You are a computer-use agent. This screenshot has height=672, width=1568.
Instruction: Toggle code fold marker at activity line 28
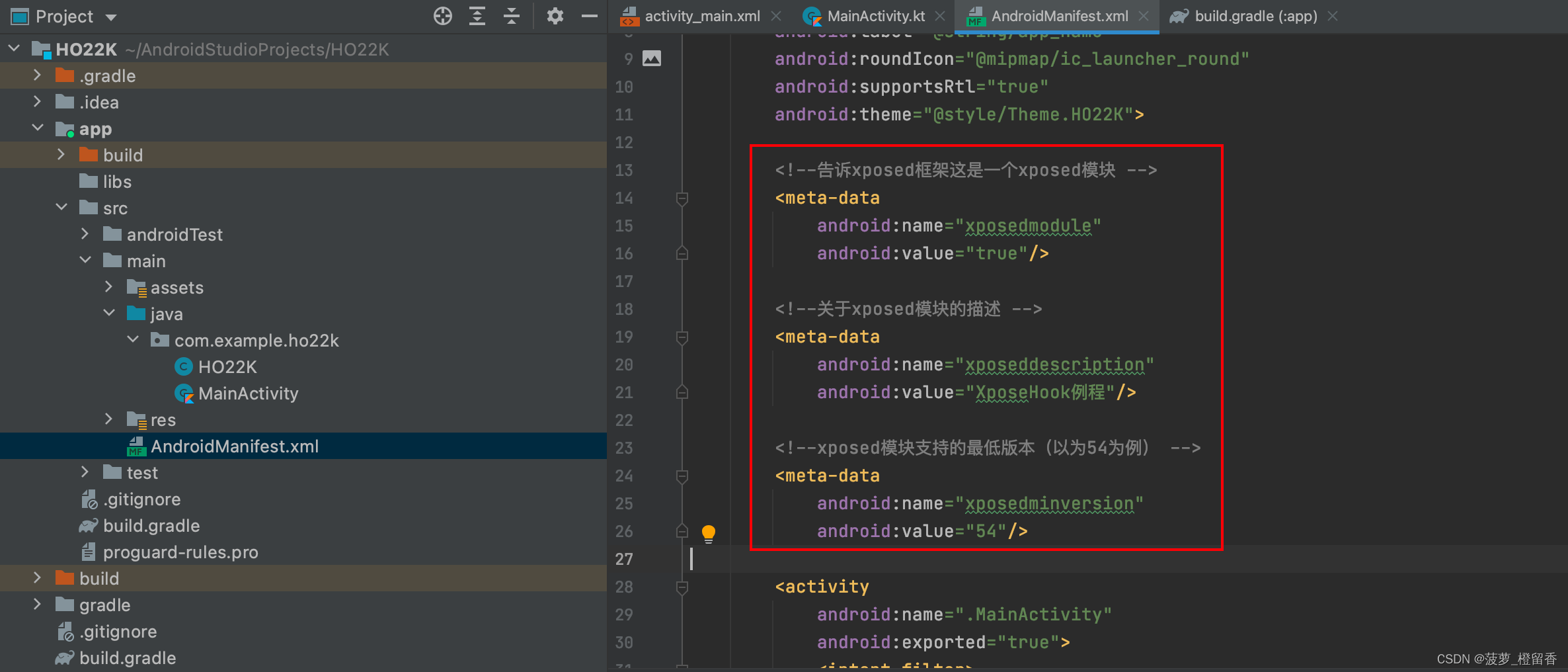tap(682, 587)
